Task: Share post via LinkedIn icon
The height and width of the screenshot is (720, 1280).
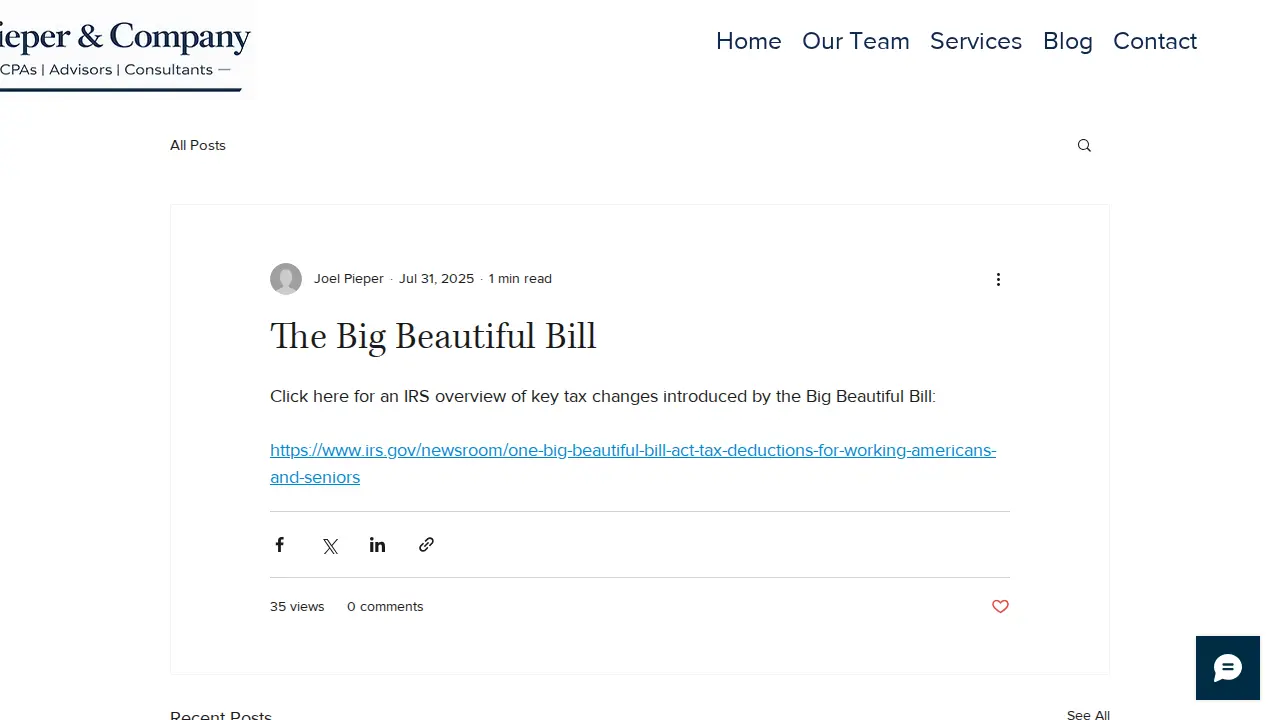Action: 377,545
